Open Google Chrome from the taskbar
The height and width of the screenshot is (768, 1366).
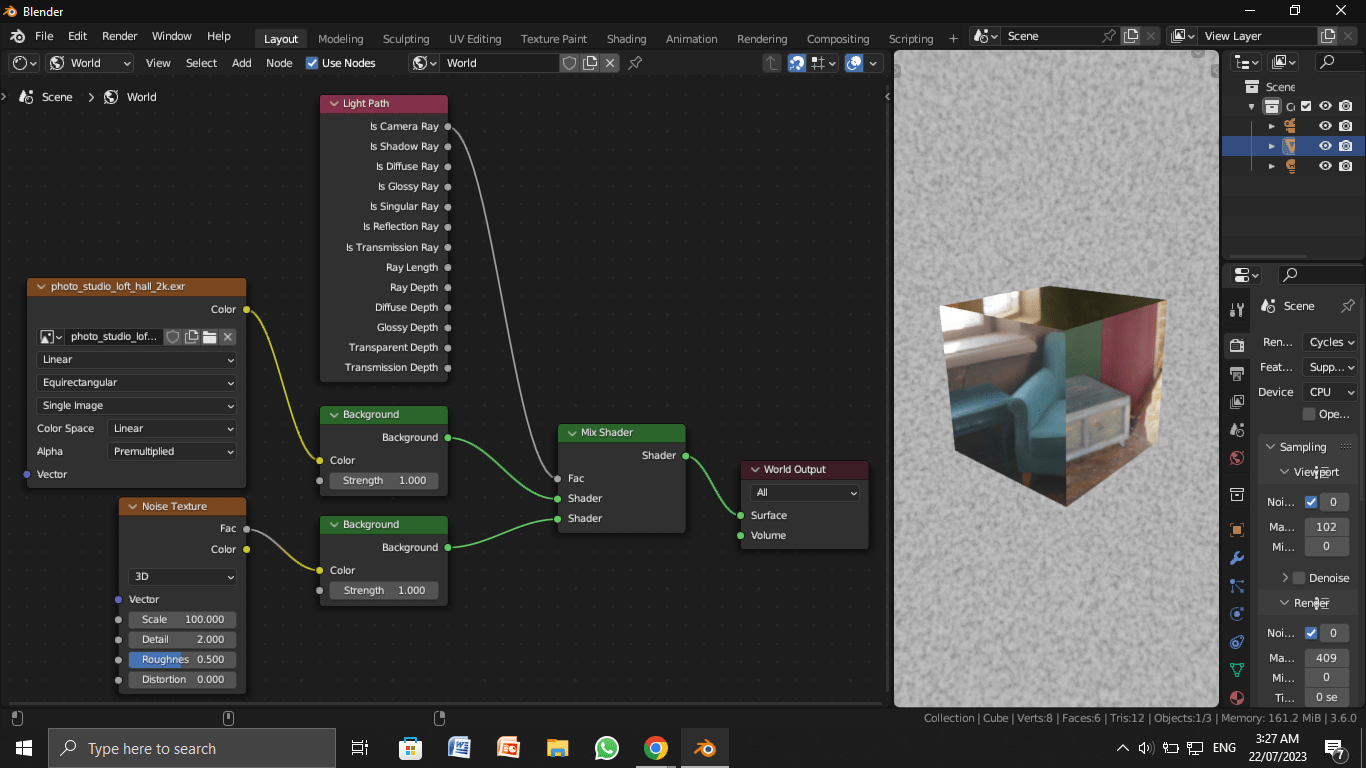[x=655, y=748]
